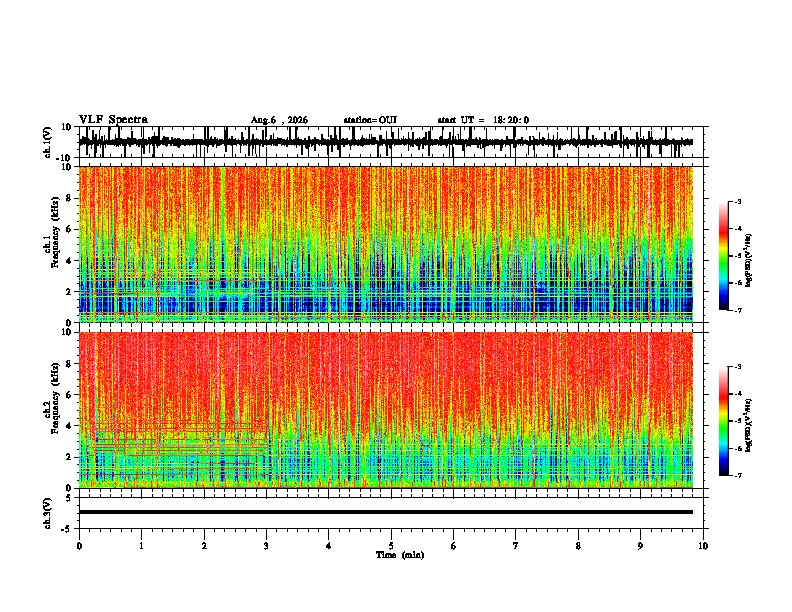Select the date label Aug.6, 2026
Screen dimensions: 792x612
point(279,120)
